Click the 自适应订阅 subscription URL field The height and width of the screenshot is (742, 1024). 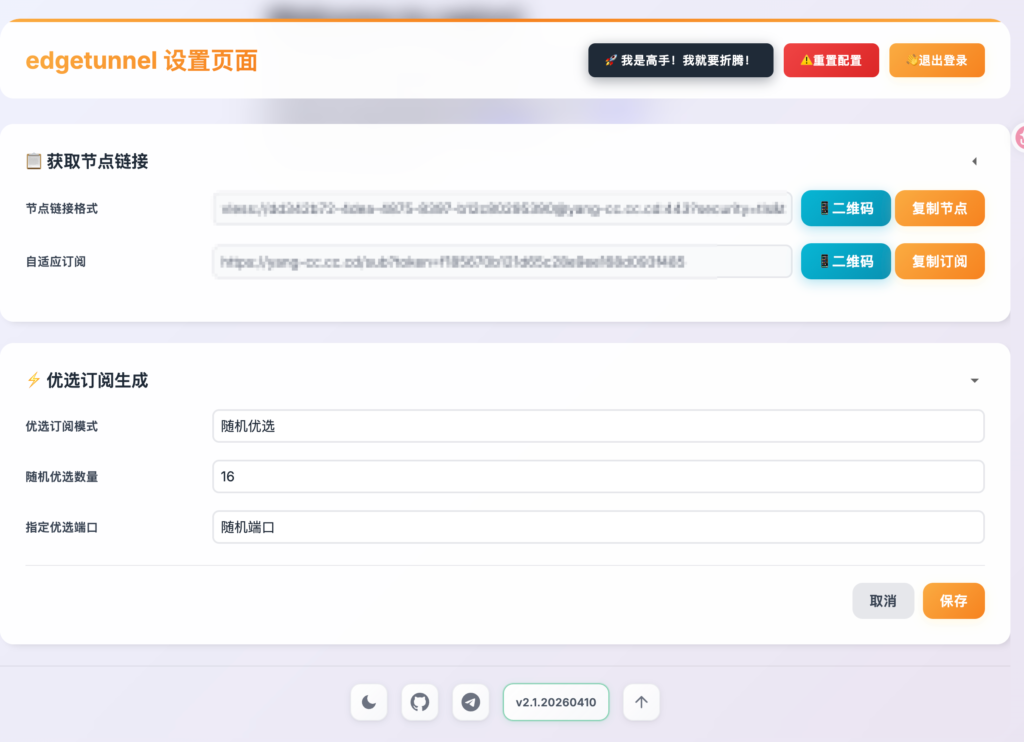coord(500,261)
